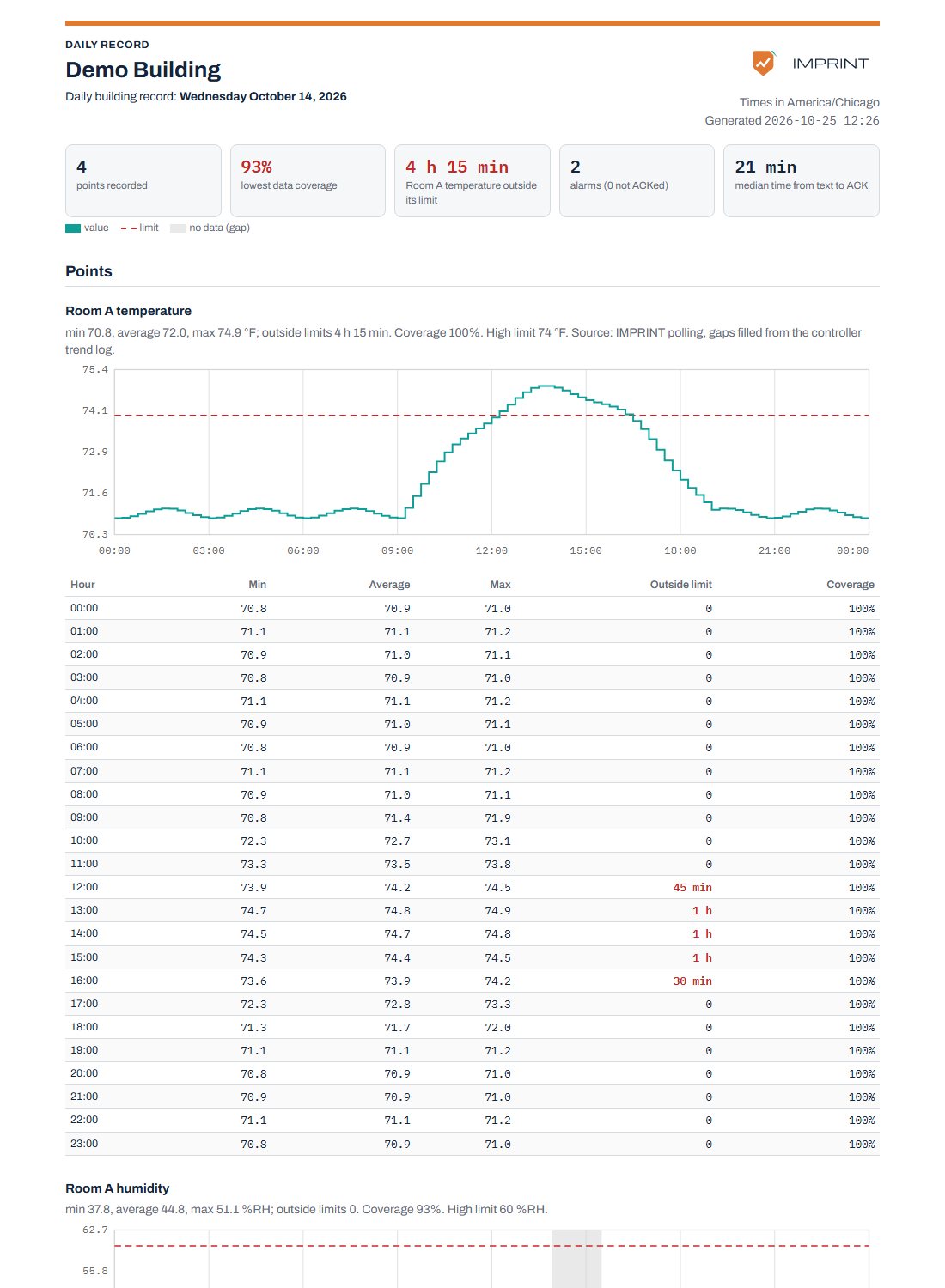Select the '21 min' median ACK time card

coord(802,180)
